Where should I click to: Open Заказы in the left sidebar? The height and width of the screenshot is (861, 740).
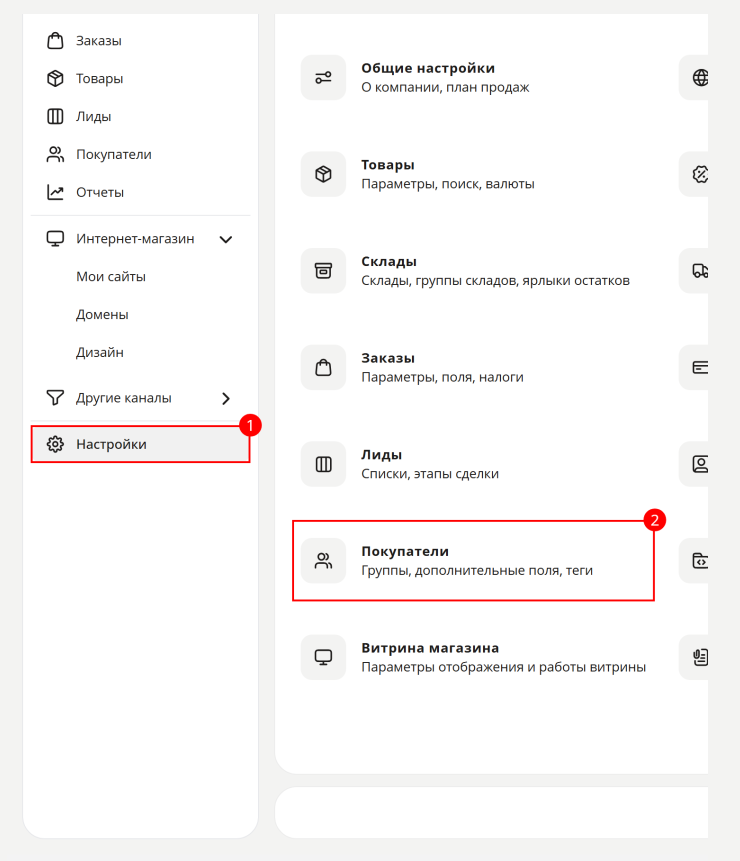pyautogui.click(x=99, y=41)
